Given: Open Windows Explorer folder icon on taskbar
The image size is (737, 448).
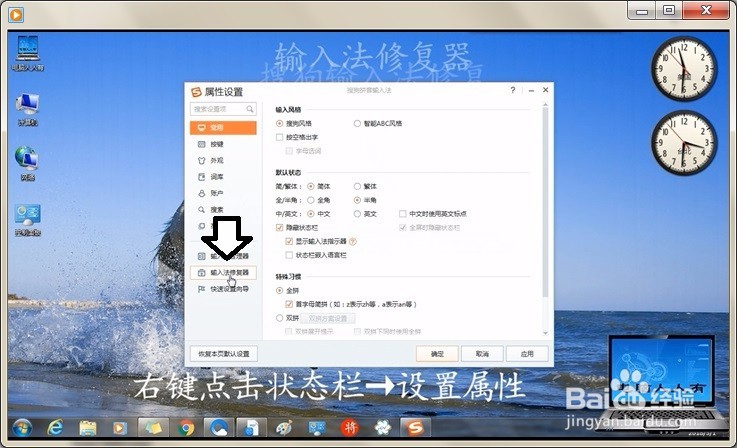Looking at the screenshot, I should pos(88,427).
